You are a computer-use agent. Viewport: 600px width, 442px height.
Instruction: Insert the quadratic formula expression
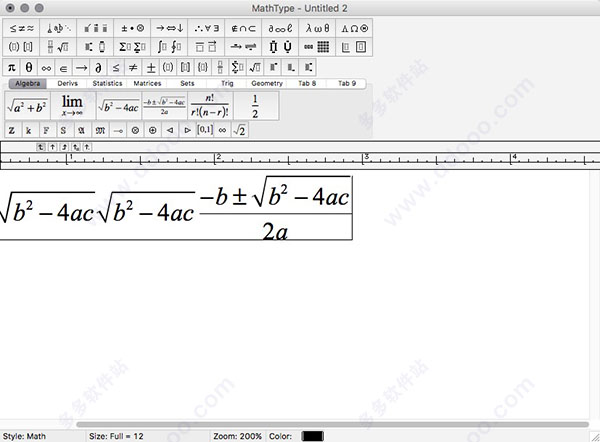[165, 106]
